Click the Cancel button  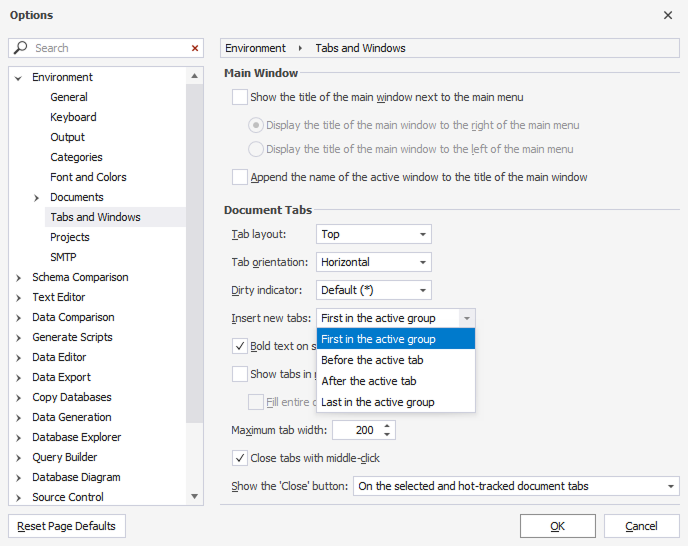pos(641,526)
